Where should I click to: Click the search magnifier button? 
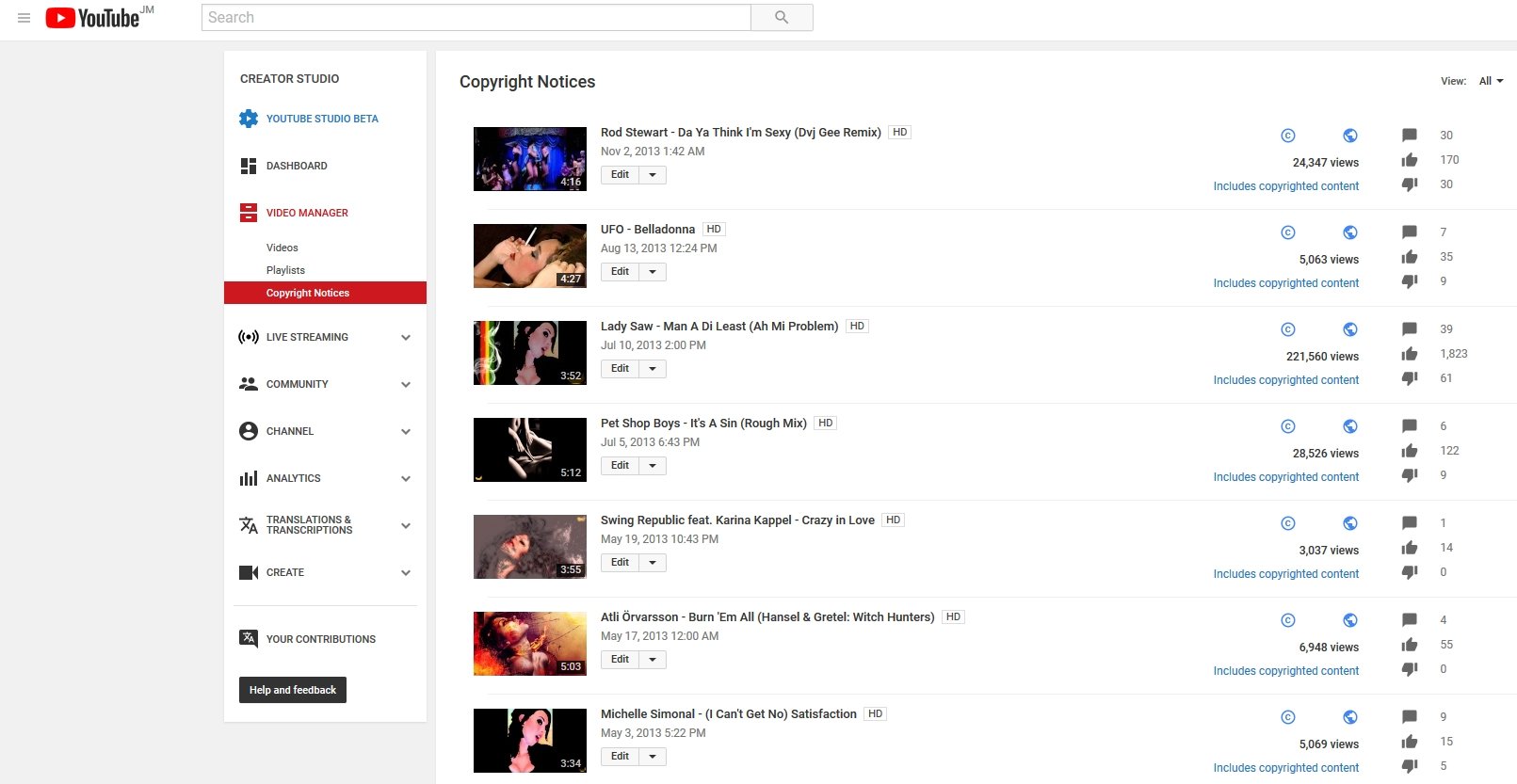pos(782,17)
